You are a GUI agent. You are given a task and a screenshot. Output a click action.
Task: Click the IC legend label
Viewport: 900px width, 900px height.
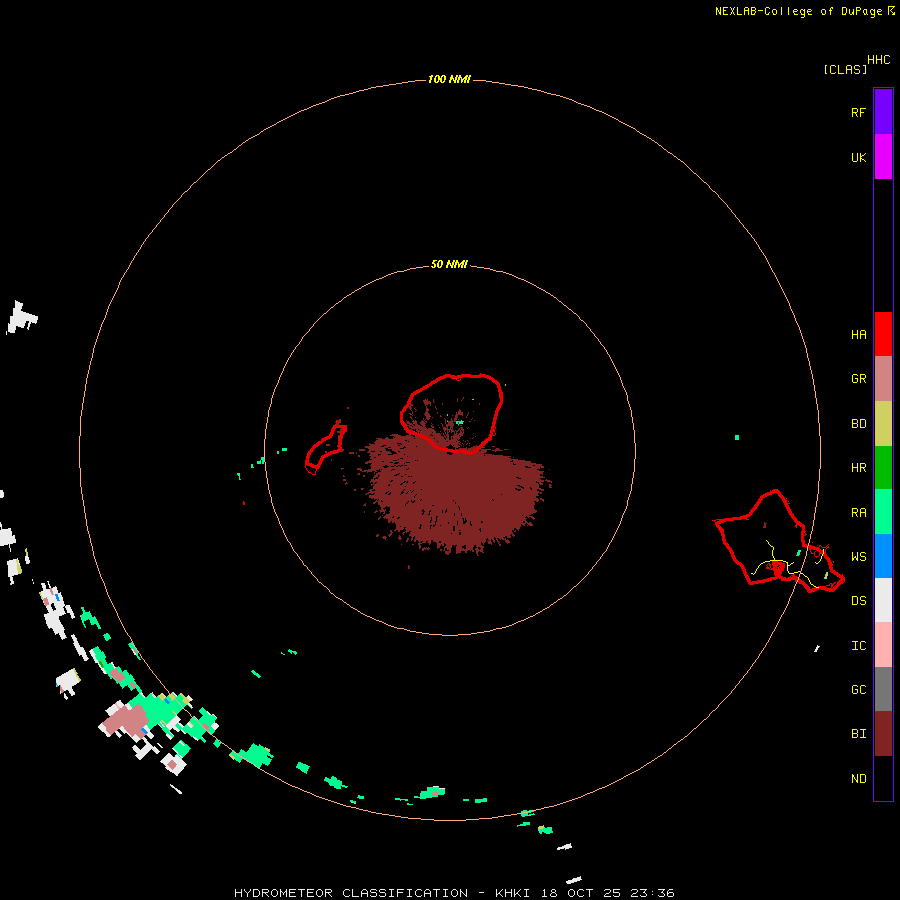pyautogui.click(x=858, y=646)
